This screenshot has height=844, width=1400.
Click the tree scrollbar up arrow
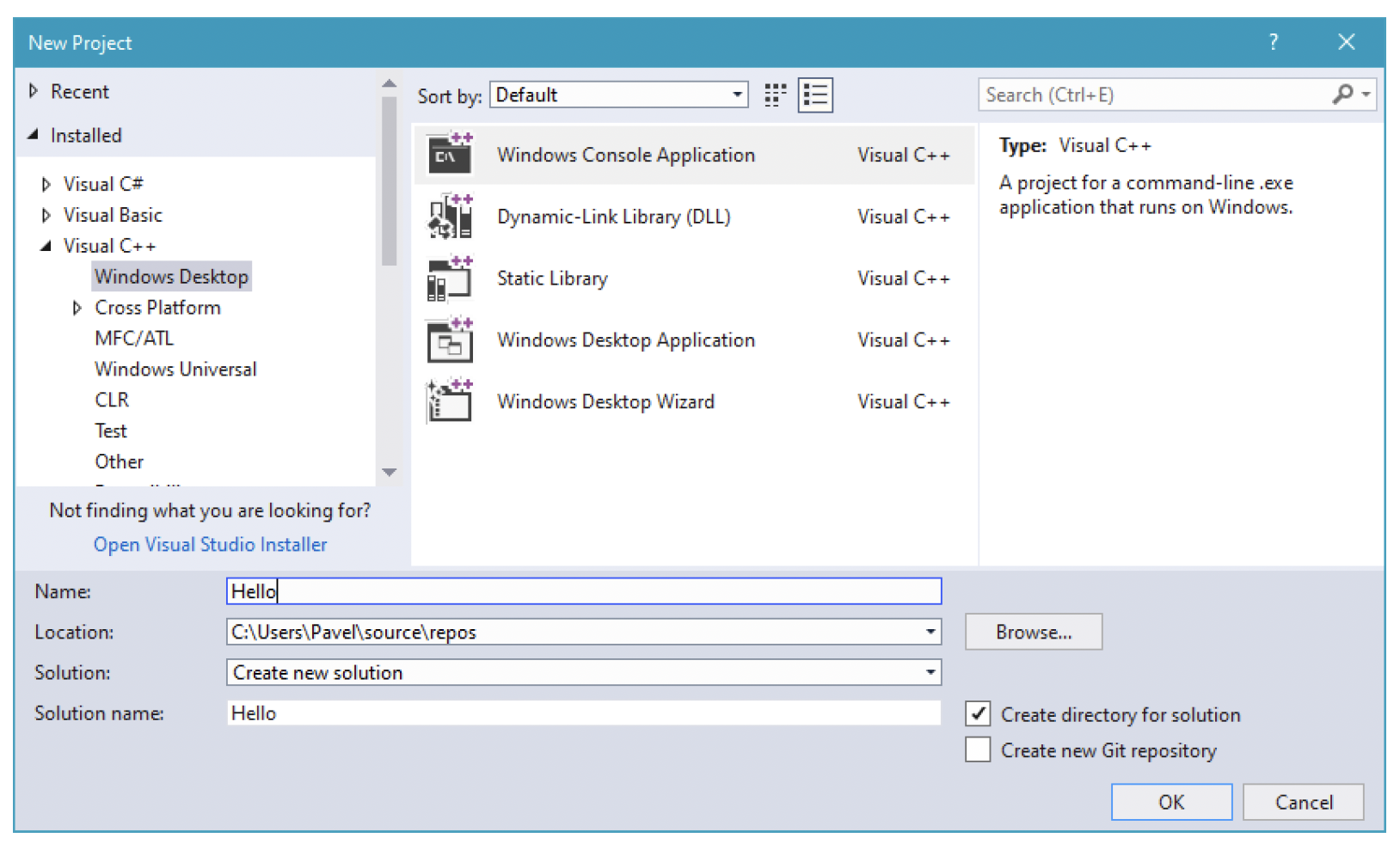390,83
